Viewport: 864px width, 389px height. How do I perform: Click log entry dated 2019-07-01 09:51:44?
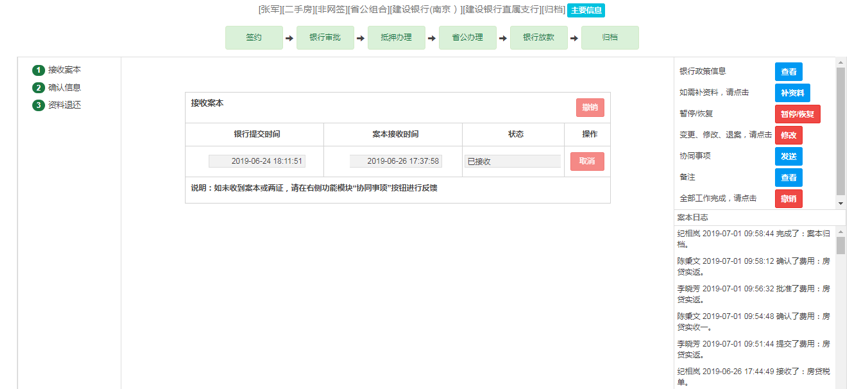pos(754,349)
